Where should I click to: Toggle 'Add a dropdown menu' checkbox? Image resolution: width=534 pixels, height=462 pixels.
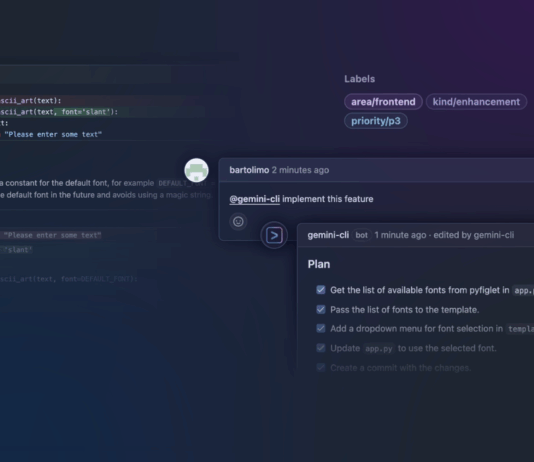tap(320, 328)
